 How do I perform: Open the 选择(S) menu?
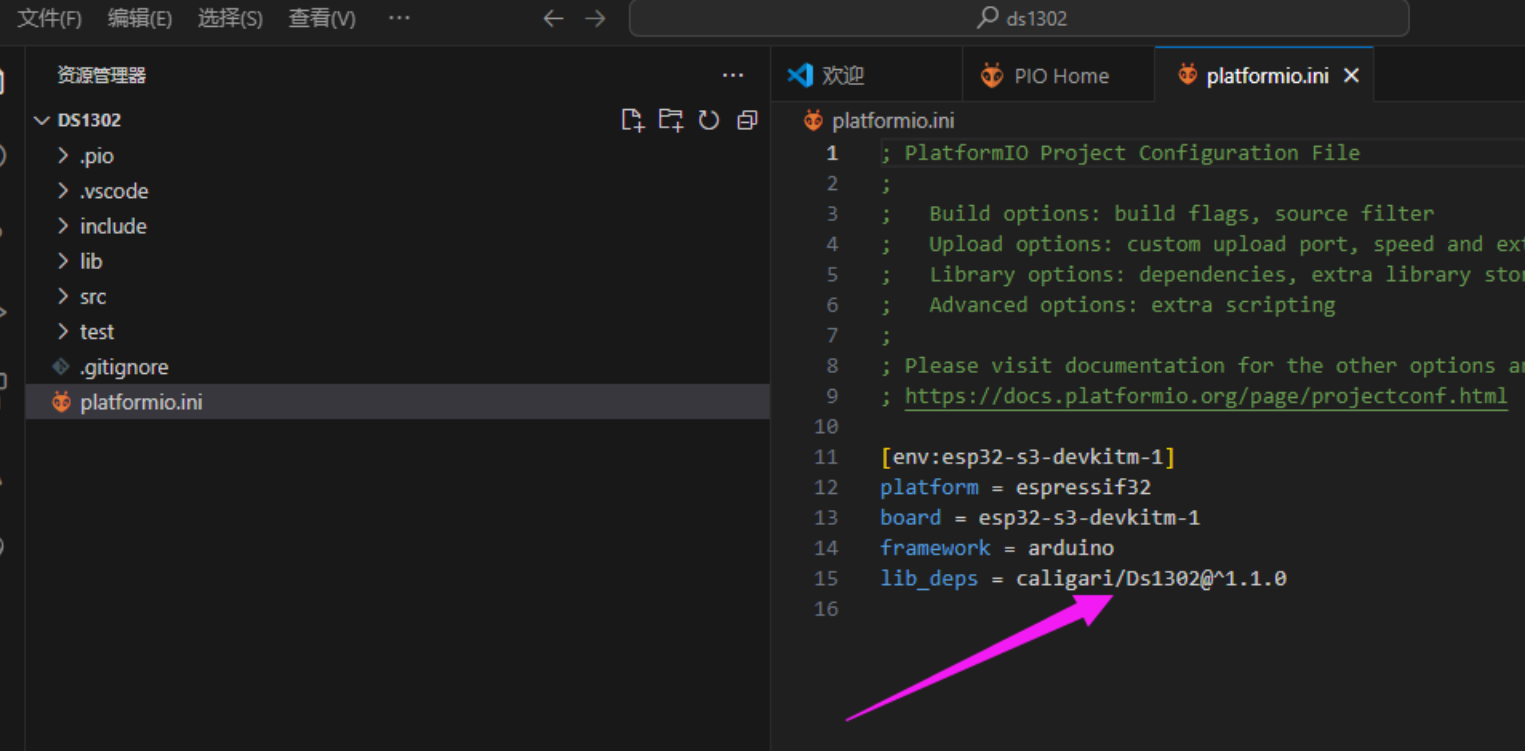click(x=230, y=19)
